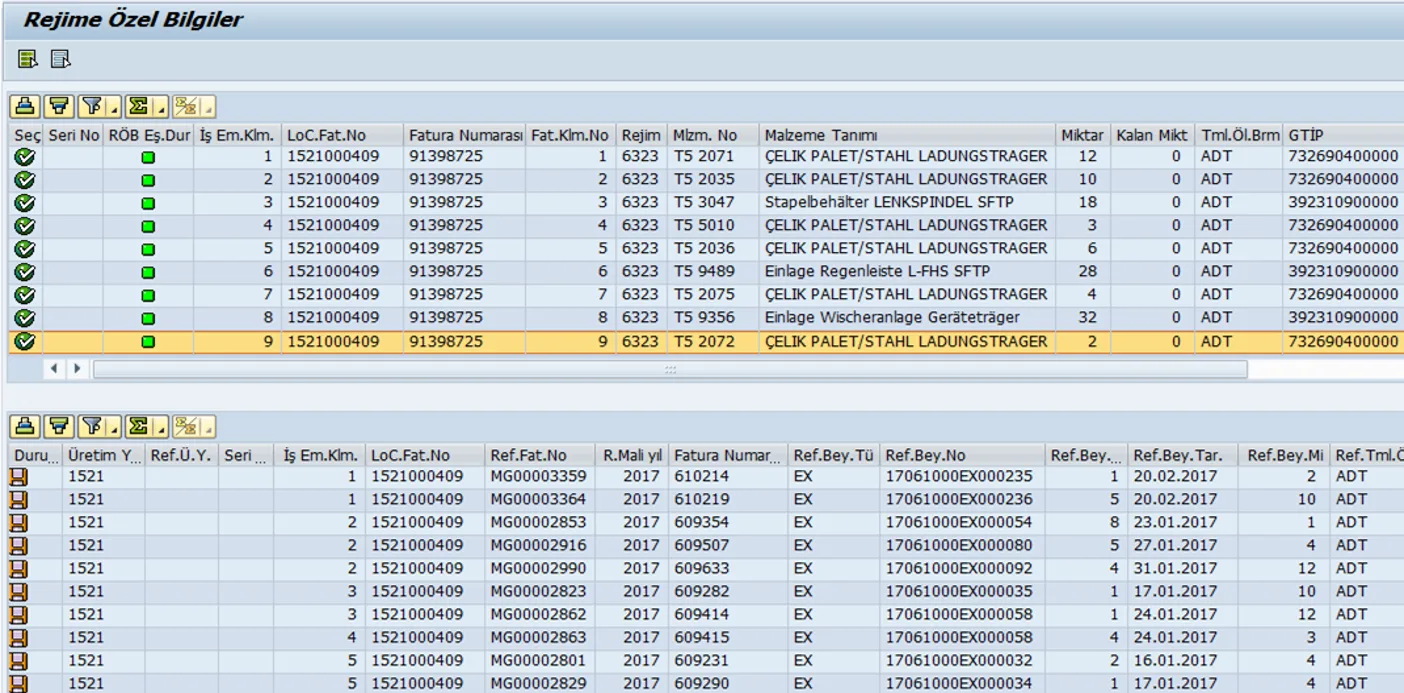Click the Sigma total icon of lower table
This screenshot has width=1404, height=693.
(138, 427)
